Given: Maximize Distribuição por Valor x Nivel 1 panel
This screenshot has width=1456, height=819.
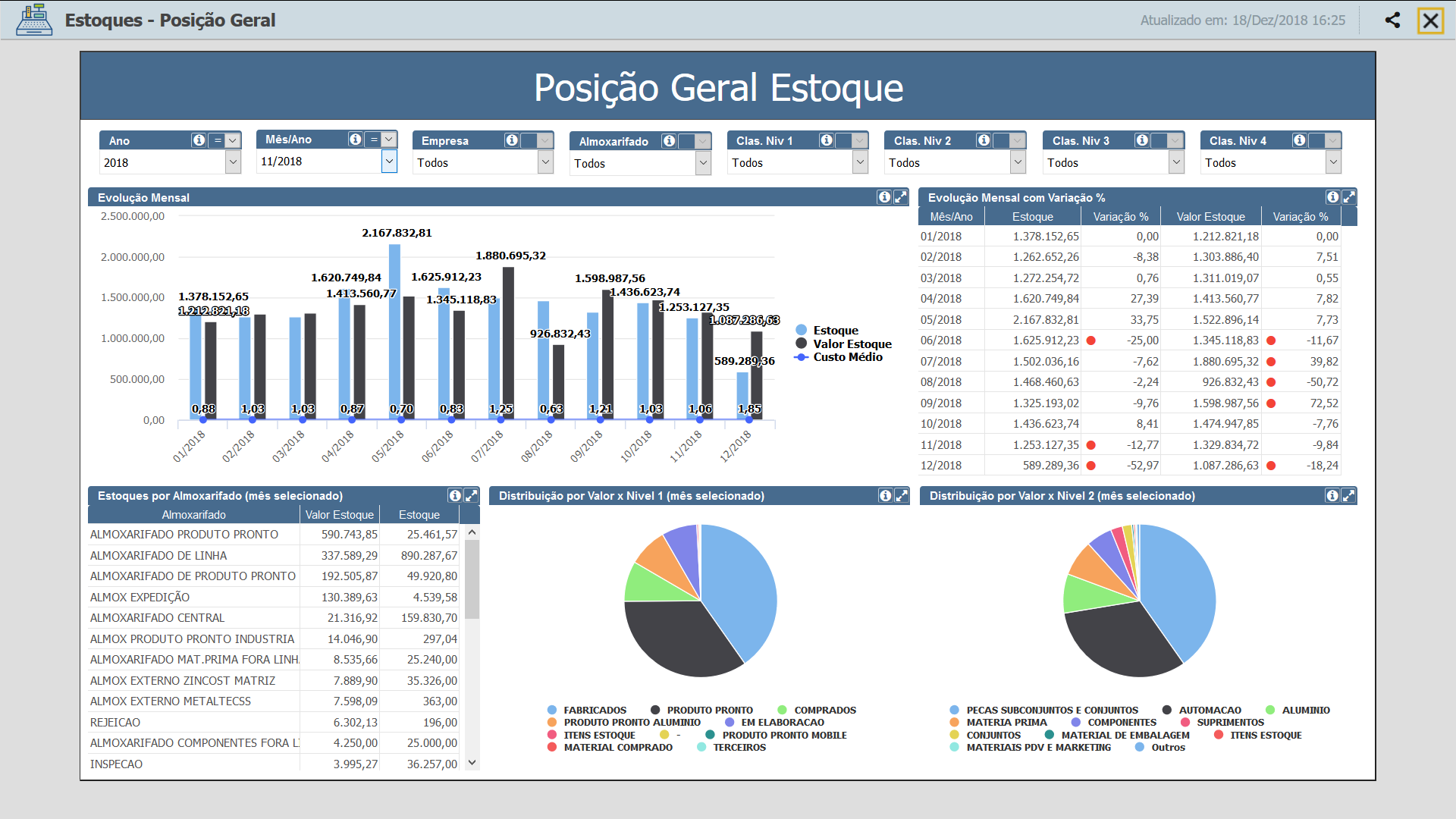Looking at the screenshot, I should click(901, 496).
